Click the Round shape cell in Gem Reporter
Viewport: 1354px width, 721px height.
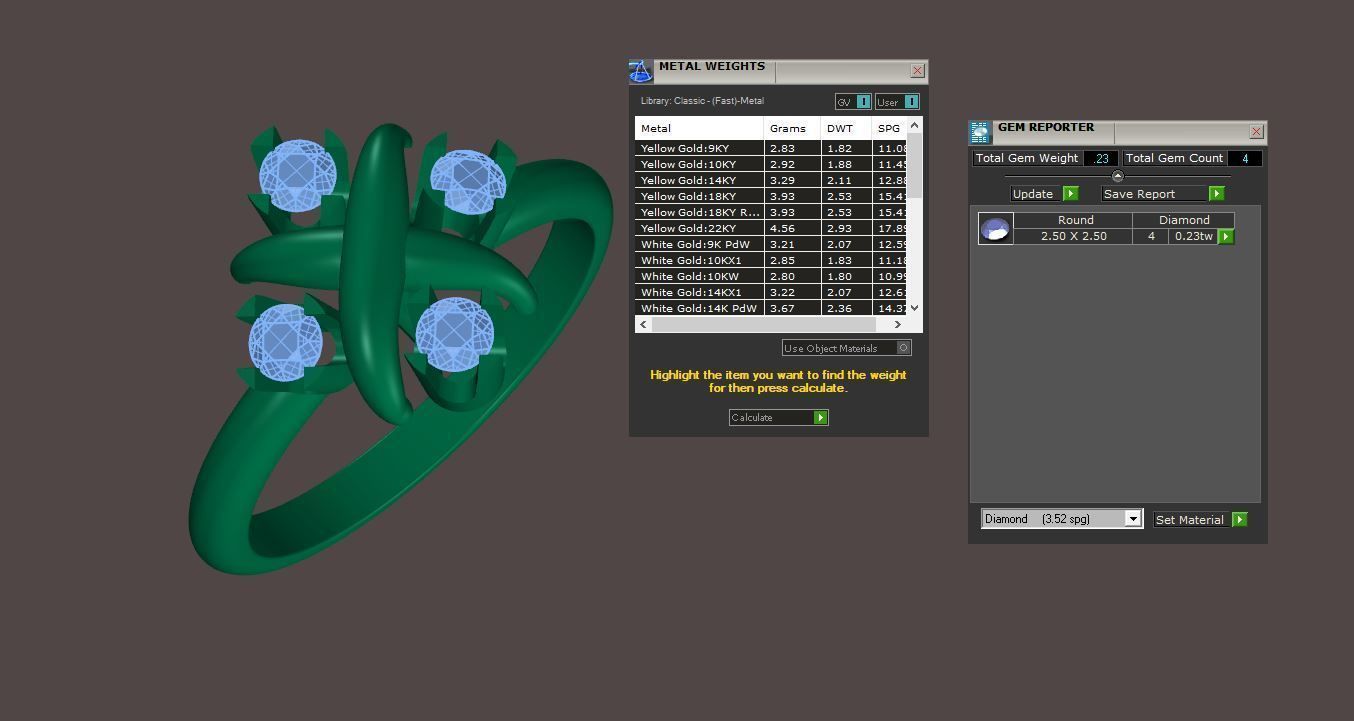[1075, 220]
